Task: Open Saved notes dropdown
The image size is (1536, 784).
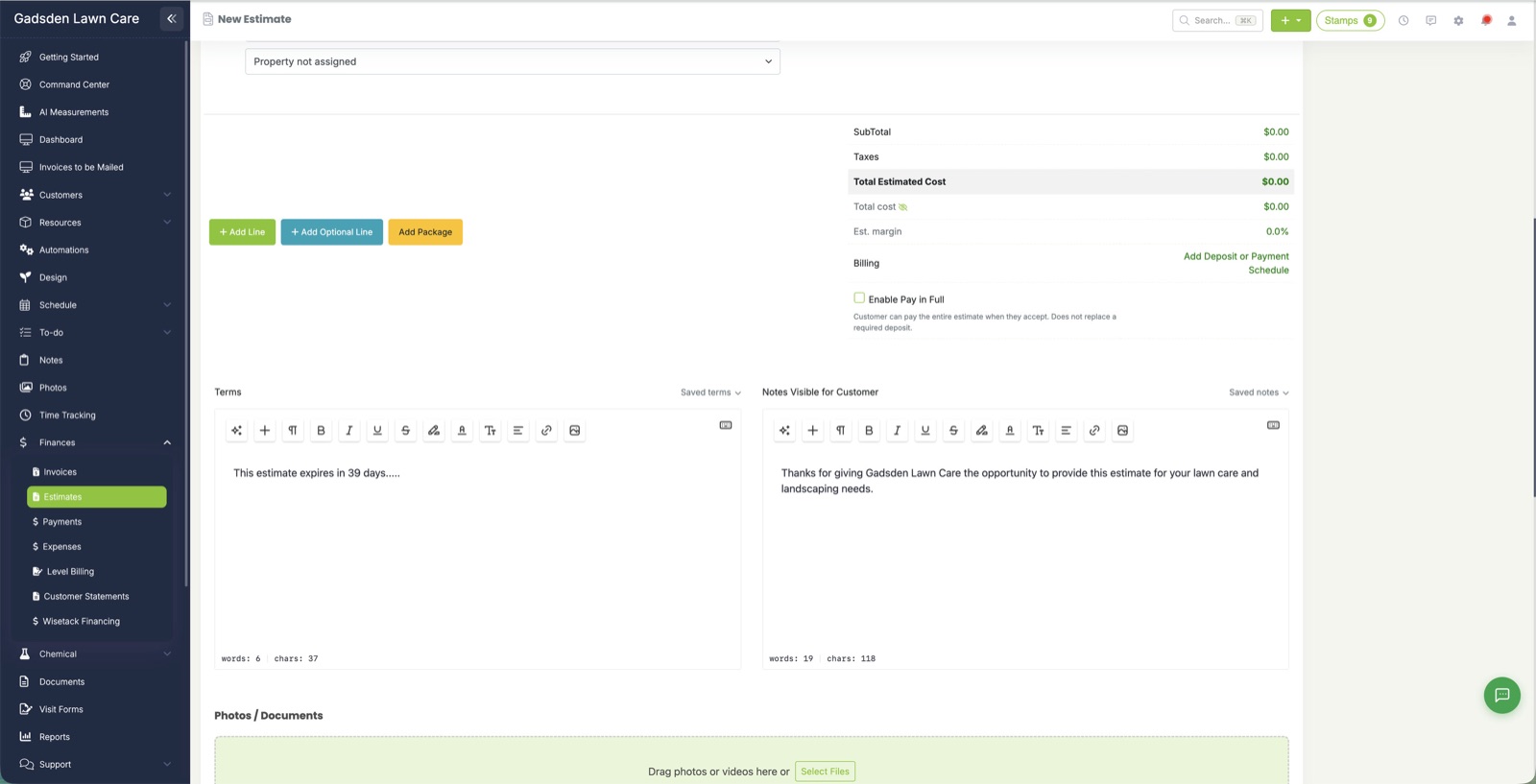Action: [1259, 392]
